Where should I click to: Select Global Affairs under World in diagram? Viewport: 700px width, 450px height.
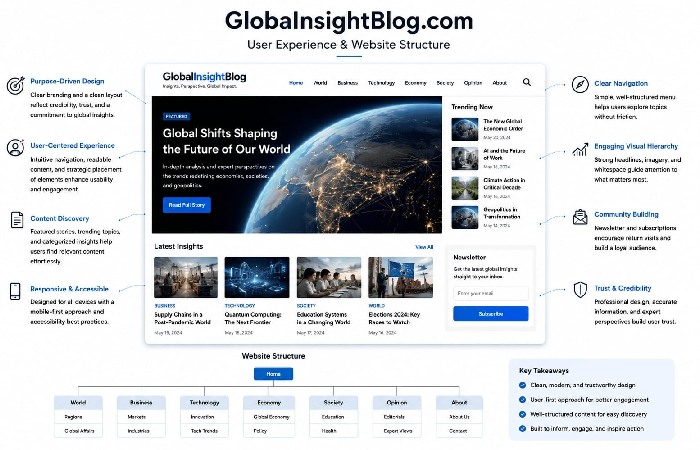78,431
